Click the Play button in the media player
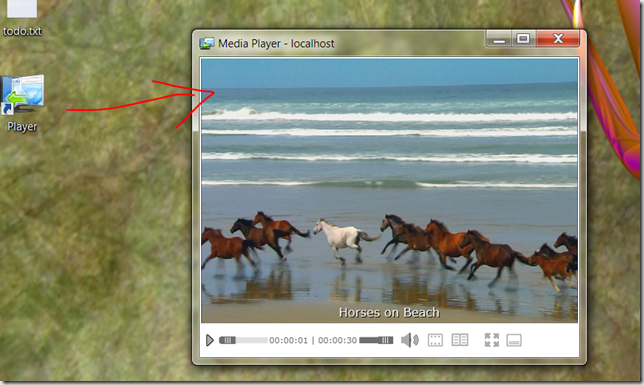This screenshot has width=644, height=385. coord(209,340)
